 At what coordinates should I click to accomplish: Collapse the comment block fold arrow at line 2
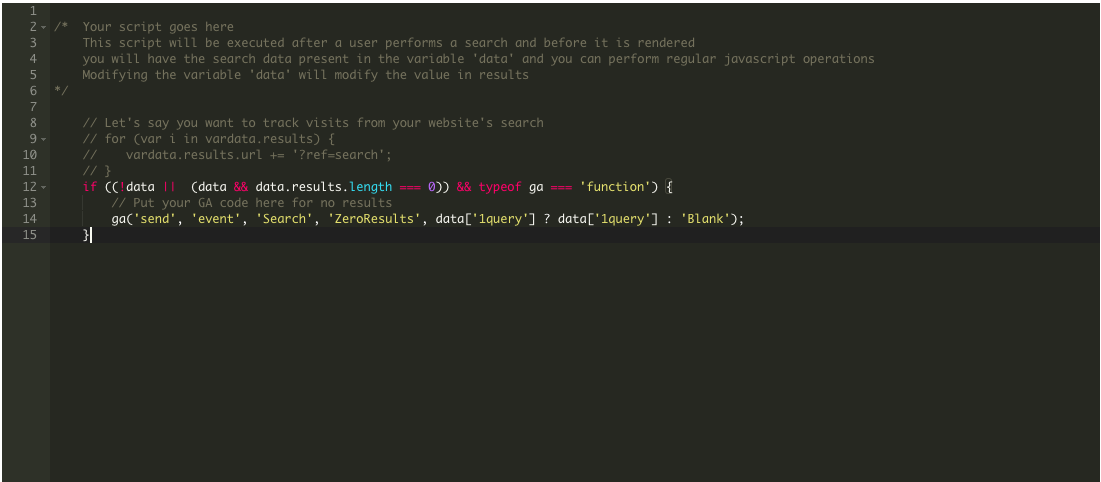click(44, 27)
